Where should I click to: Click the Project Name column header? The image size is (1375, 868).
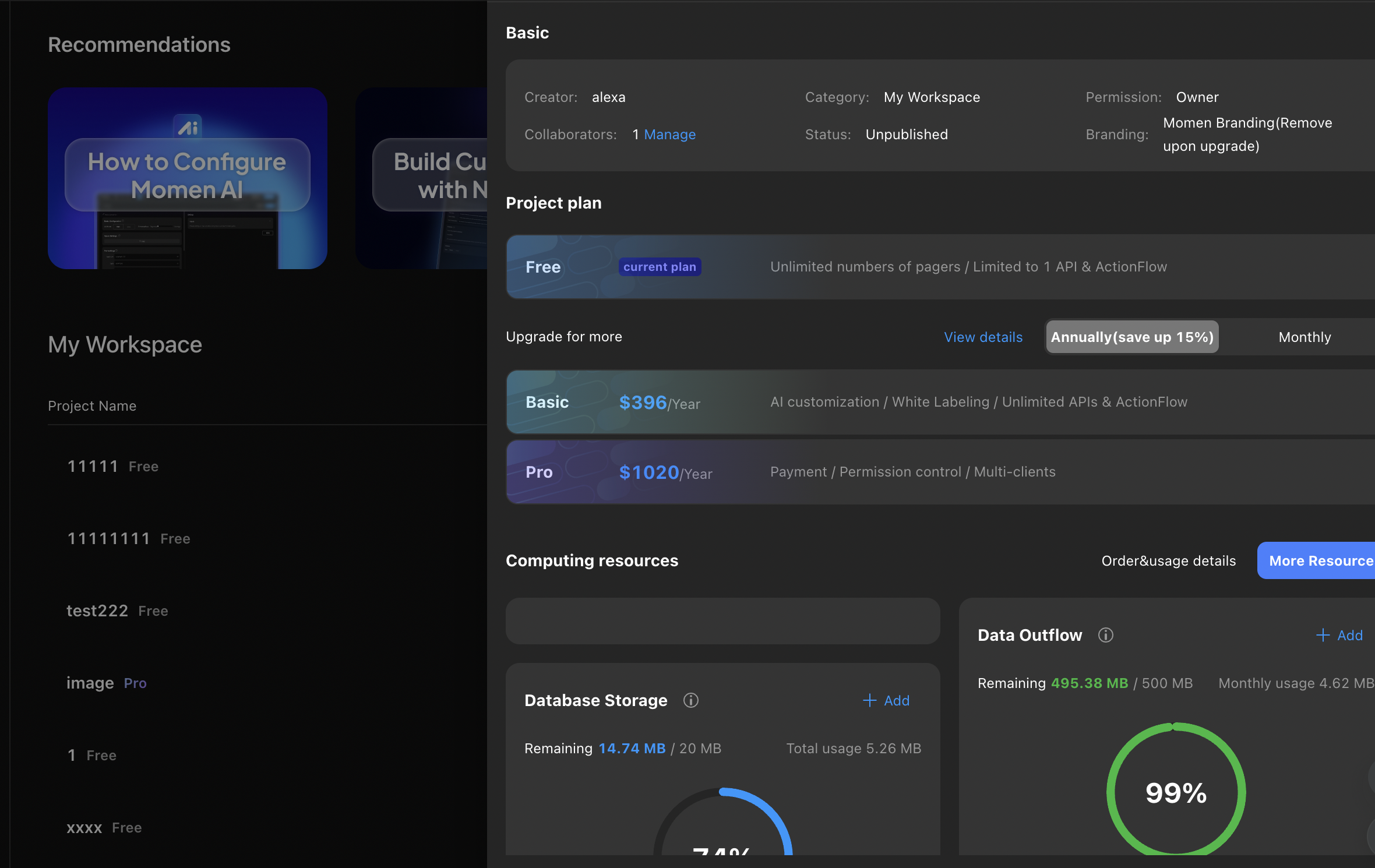pyautogui.click(x=92, y=406)
